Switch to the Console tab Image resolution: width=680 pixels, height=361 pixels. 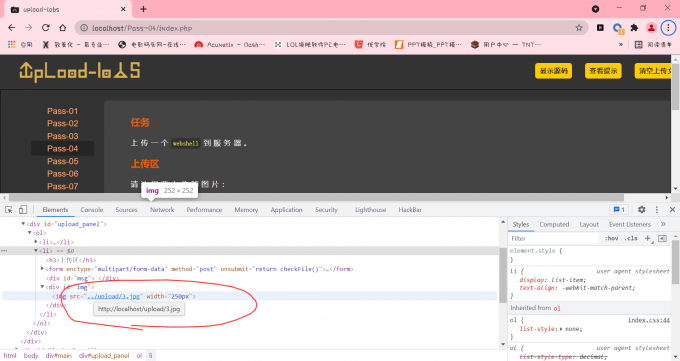click(x=92, y=210)
